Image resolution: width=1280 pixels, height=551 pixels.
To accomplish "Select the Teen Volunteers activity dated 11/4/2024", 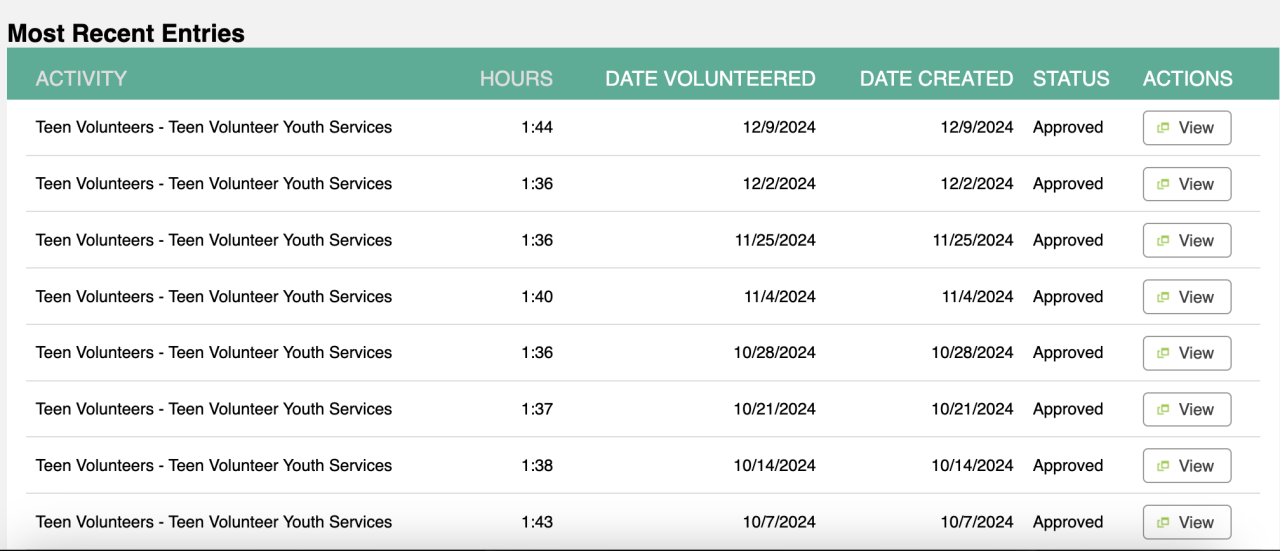I will 214,296.
